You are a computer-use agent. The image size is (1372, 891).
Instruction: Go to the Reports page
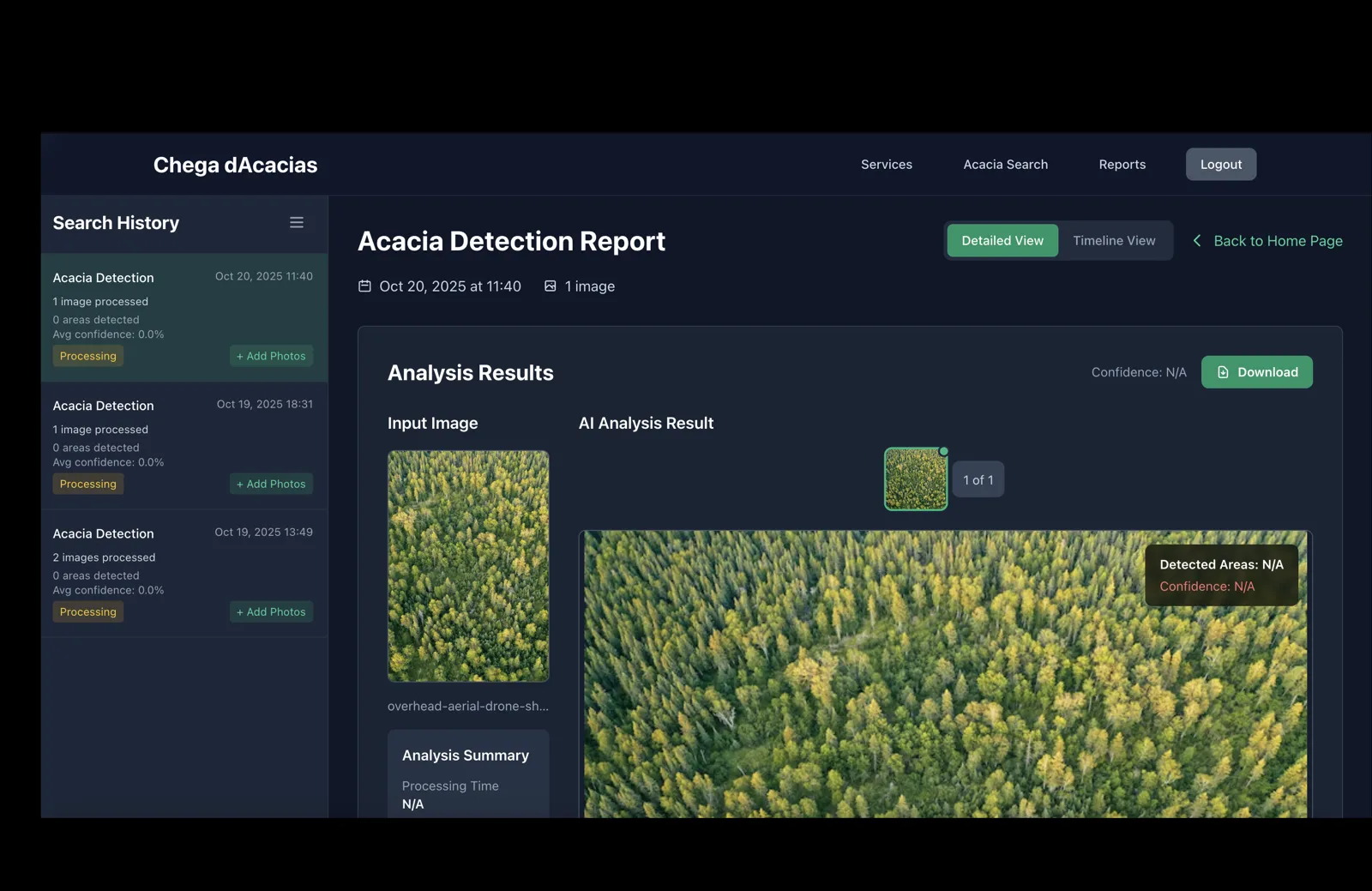(1122, 165)
